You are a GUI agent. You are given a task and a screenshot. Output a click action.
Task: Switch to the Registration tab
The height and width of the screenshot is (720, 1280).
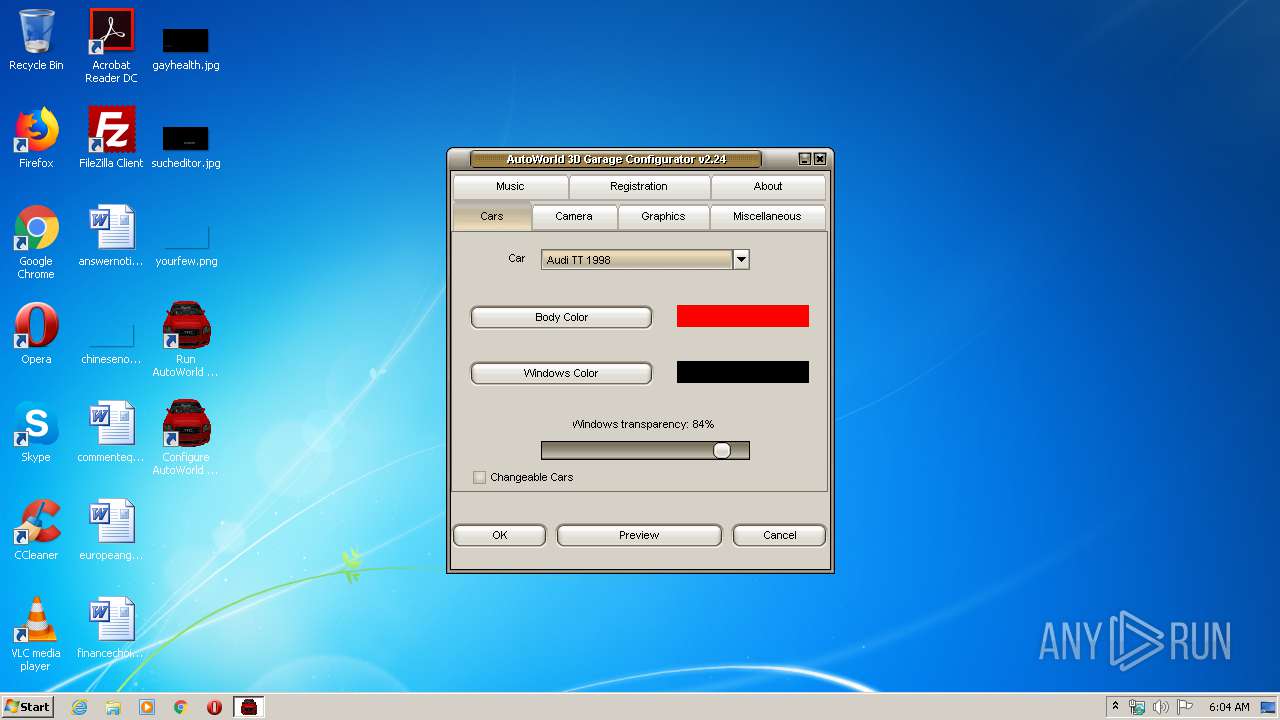click(x=639, y=186)
